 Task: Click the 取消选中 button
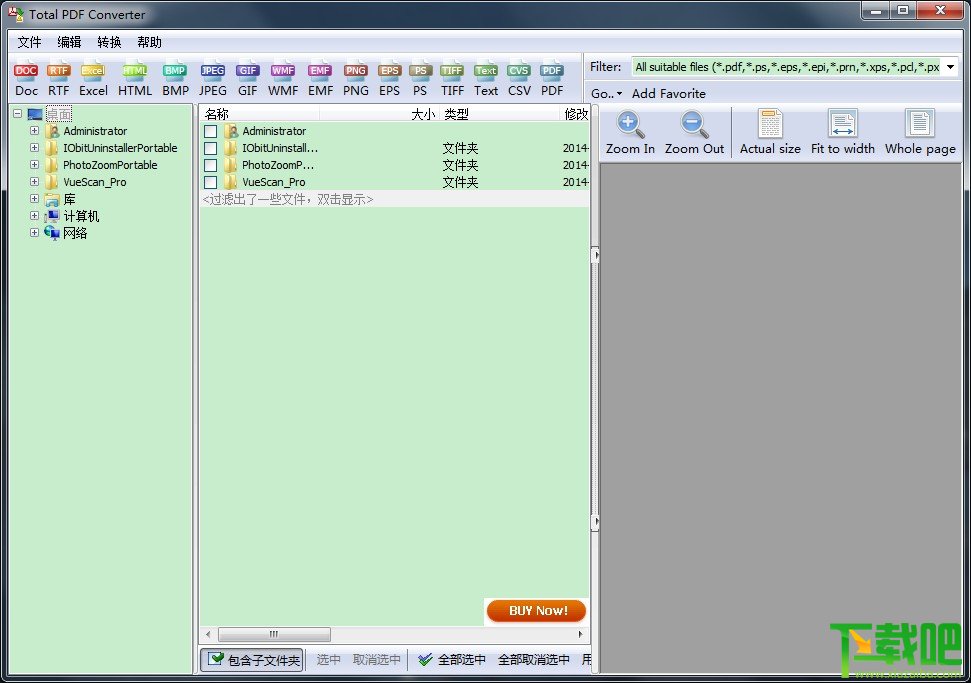[377, 659]
